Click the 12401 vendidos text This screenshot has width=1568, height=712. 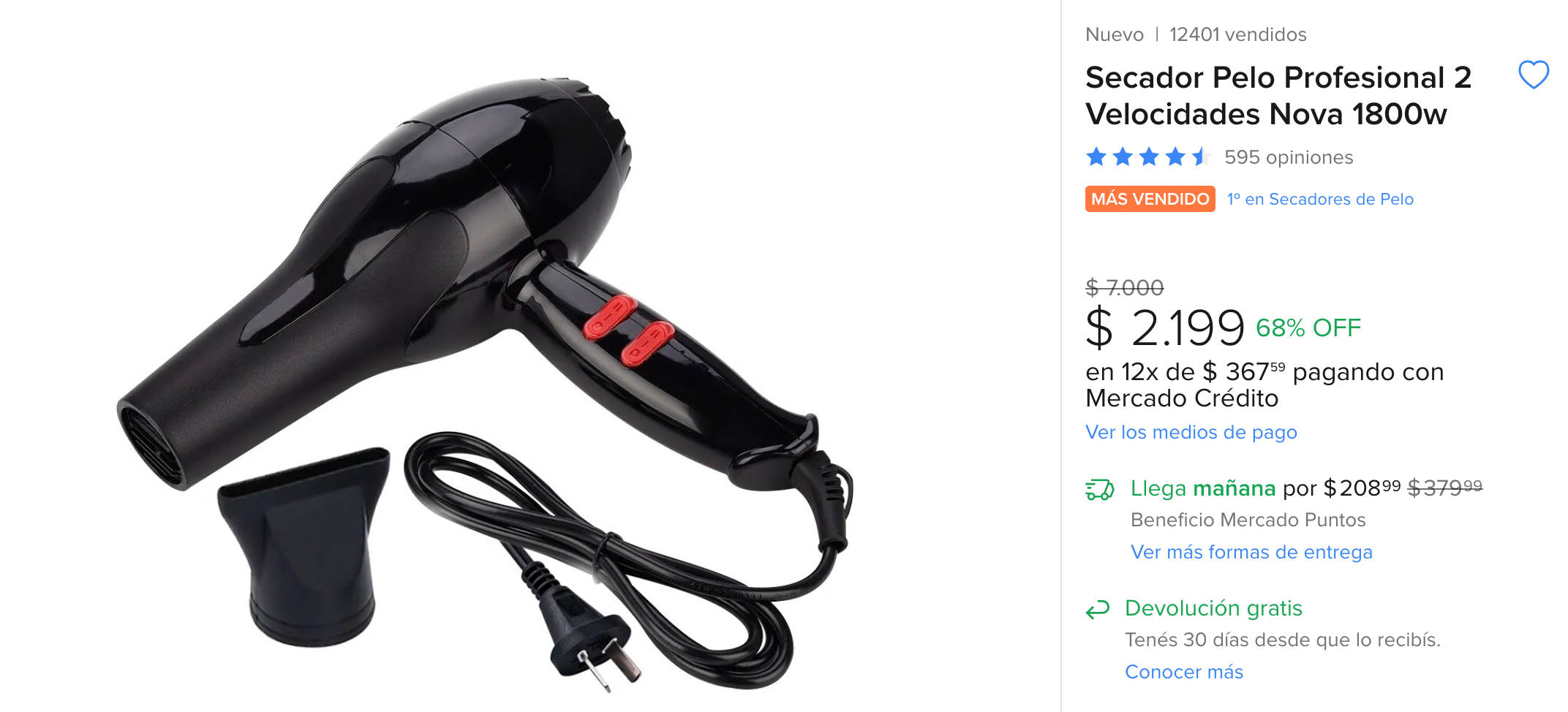click(x=1237, y=34)
